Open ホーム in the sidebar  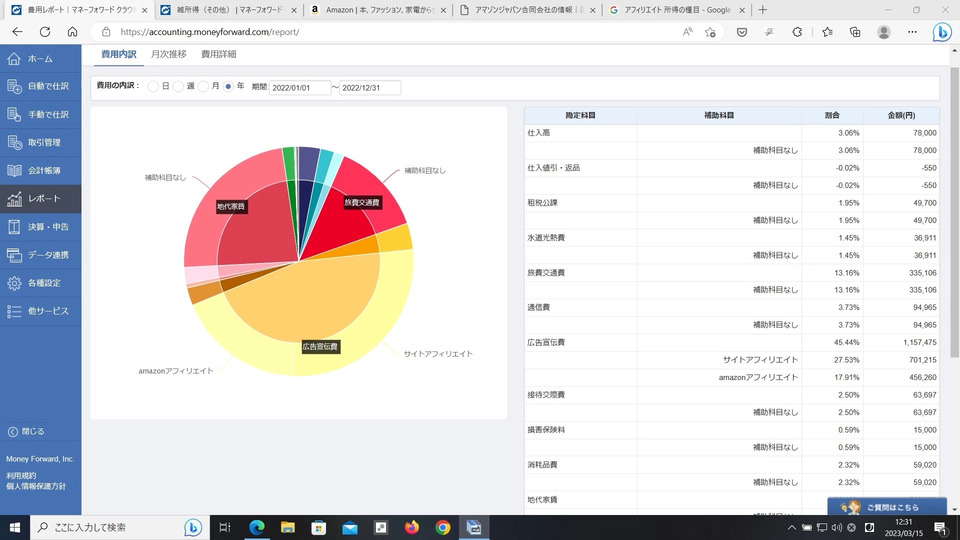[40, 59]
